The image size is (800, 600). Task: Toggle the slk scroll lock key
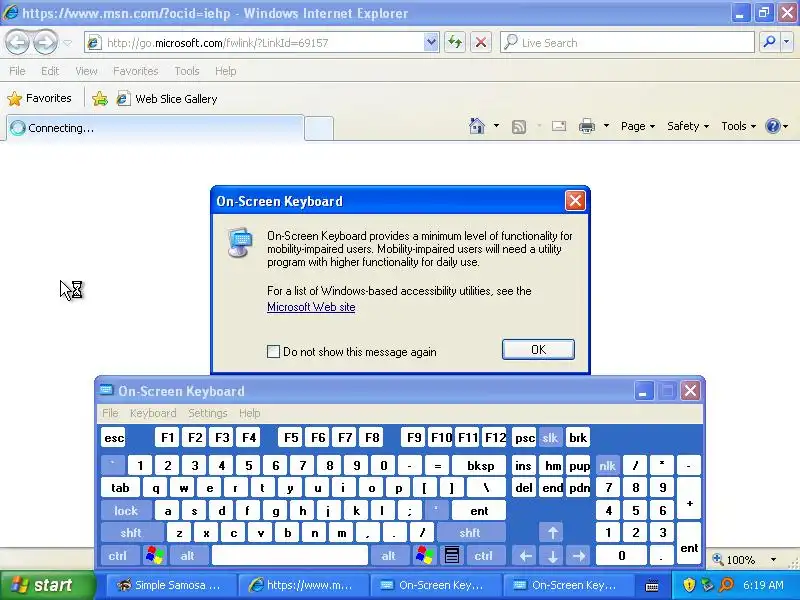[550, 438]
